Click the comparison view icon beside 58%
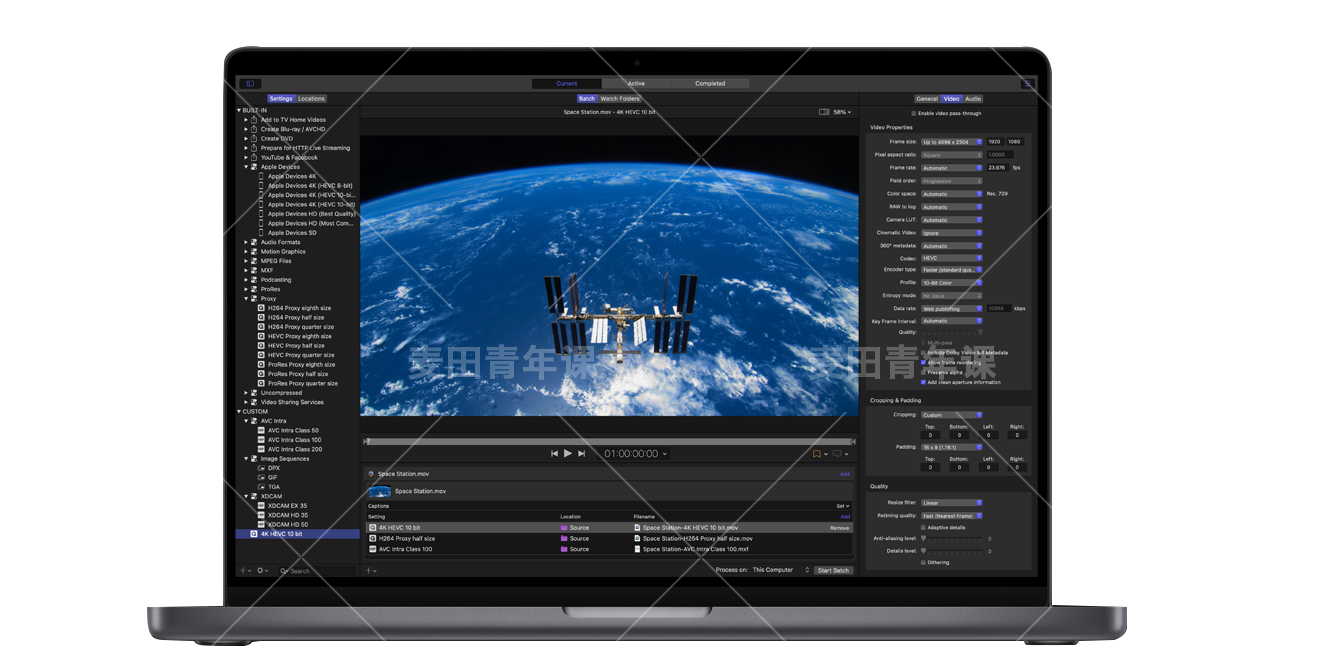The height and width of the screenshot is (665, 1341). 824,112
